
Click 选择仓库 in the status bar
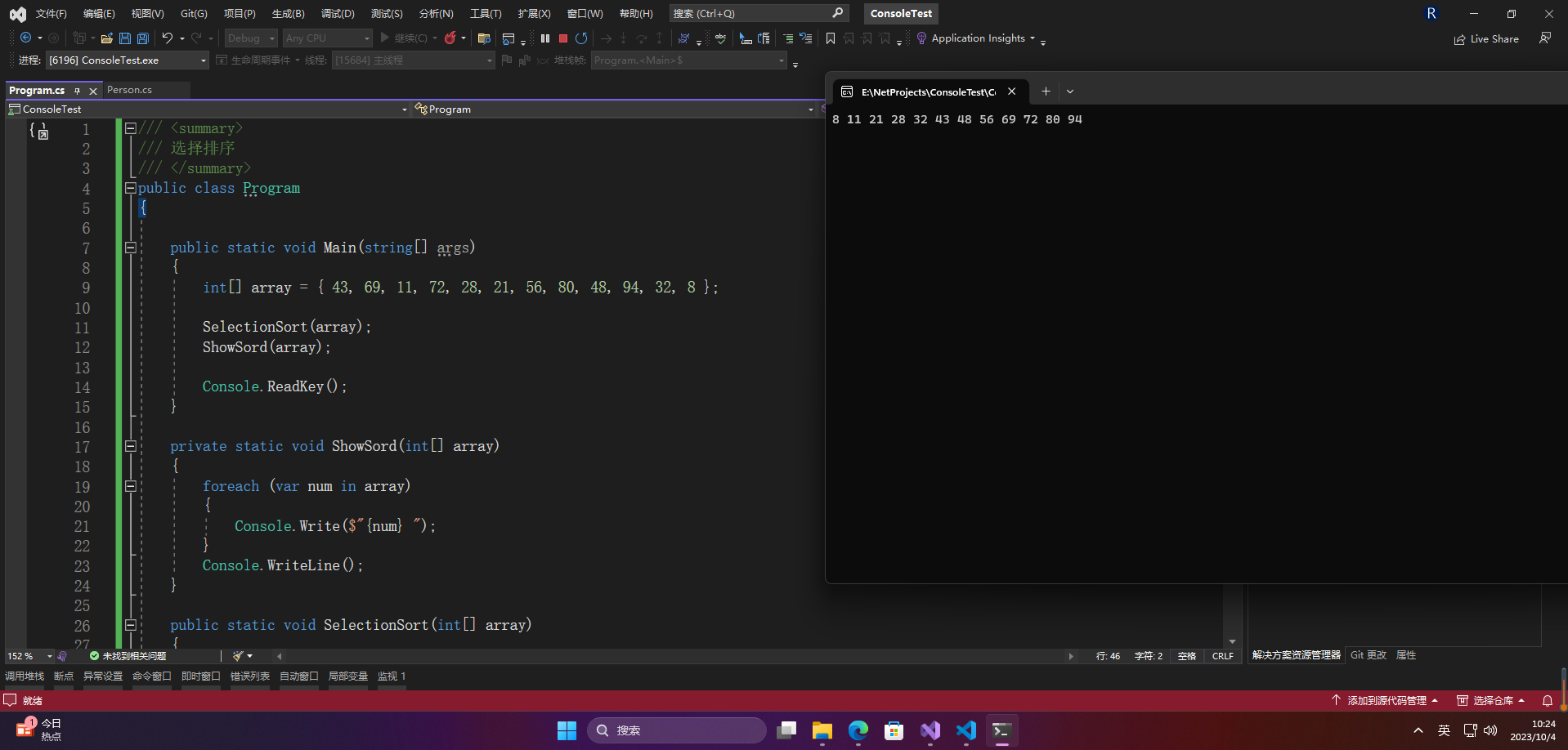[x=1491, y=701]
